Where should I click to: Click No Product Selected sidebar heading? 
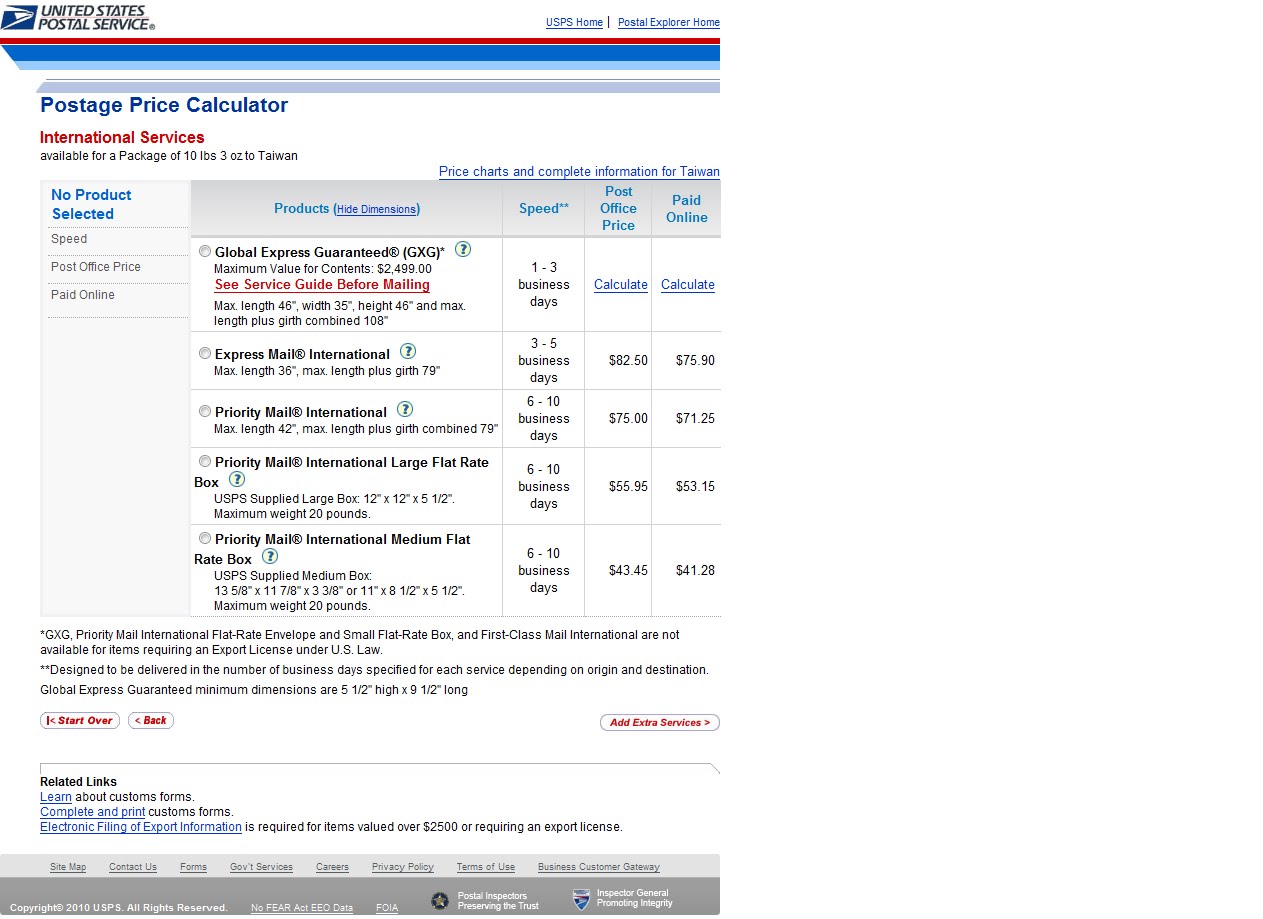pyautogui.click(x=91, y=204)
